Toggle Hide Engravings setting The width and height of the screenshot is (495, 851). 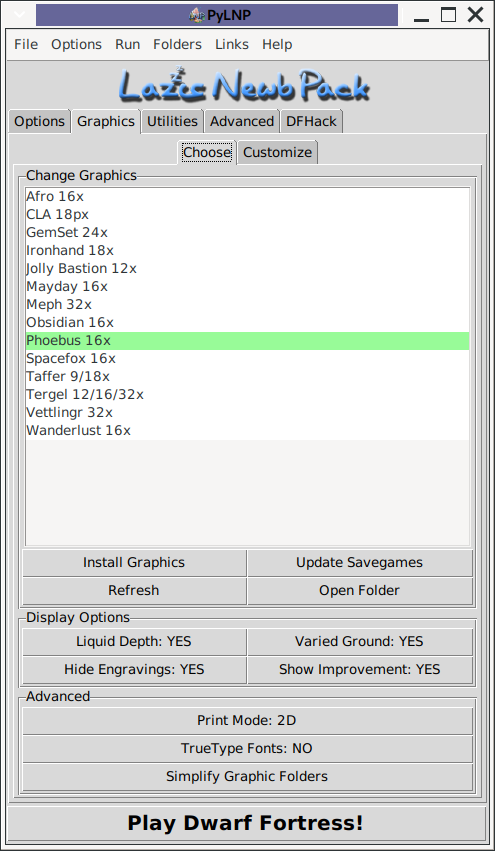(x=134, y=669)
